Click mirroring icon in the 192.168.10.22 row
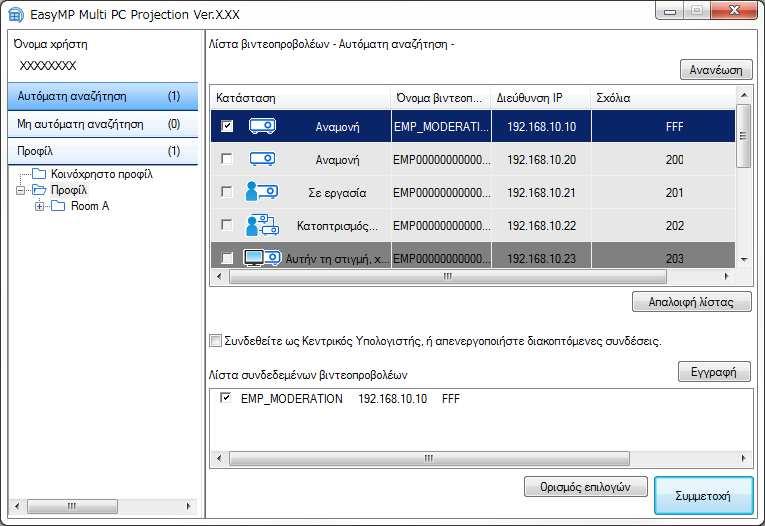This screenshot has height=526, width=765. tap(262, 225)
